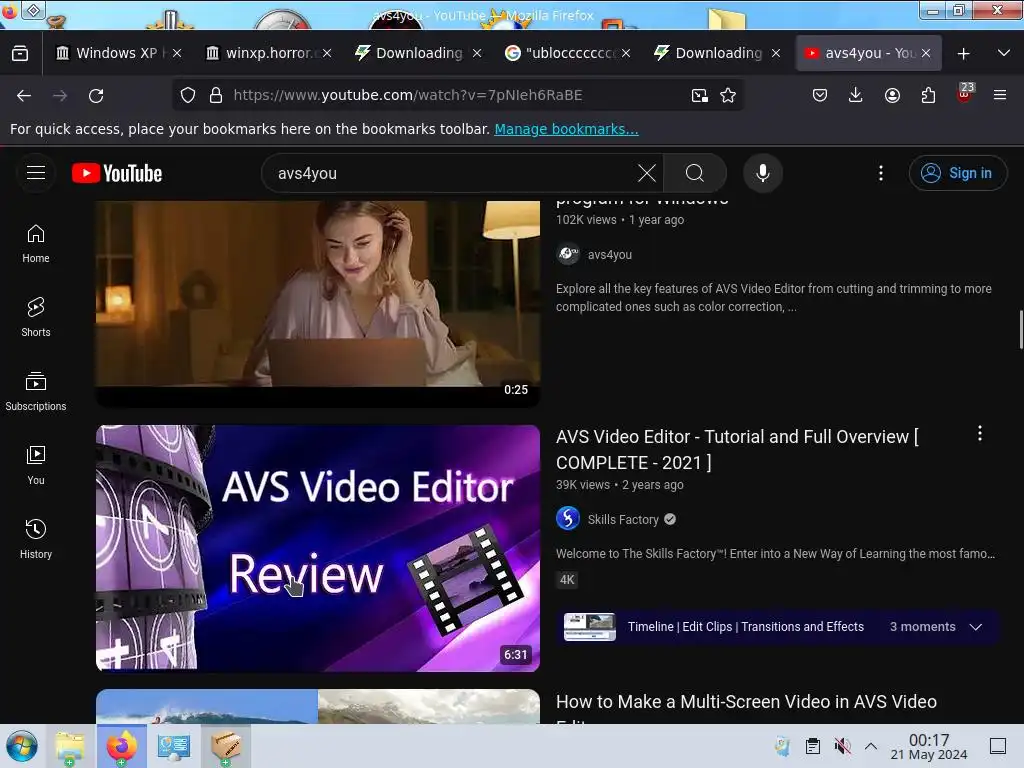Close the winxp.horror tab
The height and width of the screenshot is (768, 1024).
327,54
